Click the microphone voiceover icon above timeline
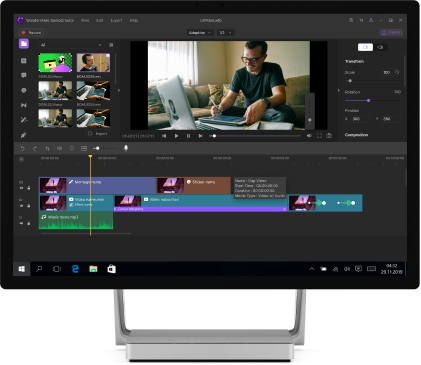Image resolution: width=421 pixels, height=365 pixels. (x=126, y=148)
